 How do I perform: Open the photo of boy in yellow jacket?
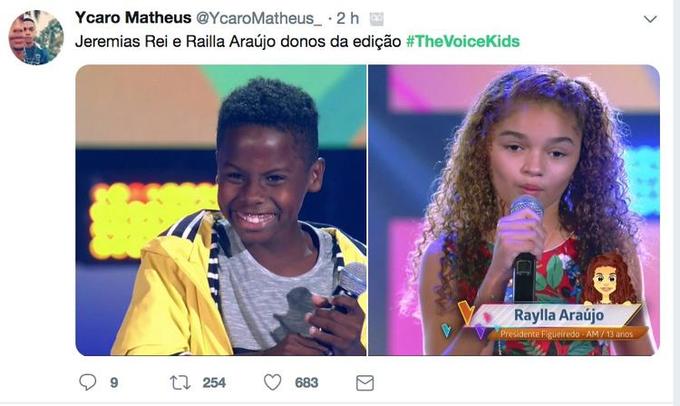(x=221, y=210)
